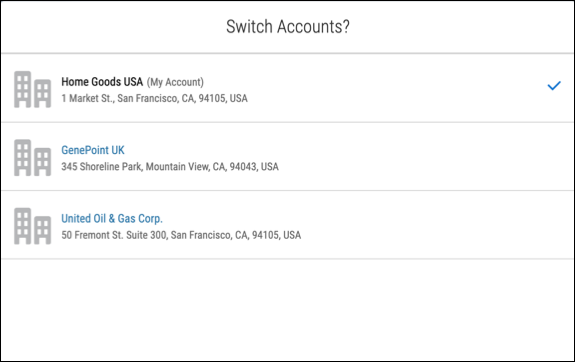Select the Home Goods USA account name
The height and width of the screenshot is (362, 575).
pyautogui.click(x=102, y=82)
